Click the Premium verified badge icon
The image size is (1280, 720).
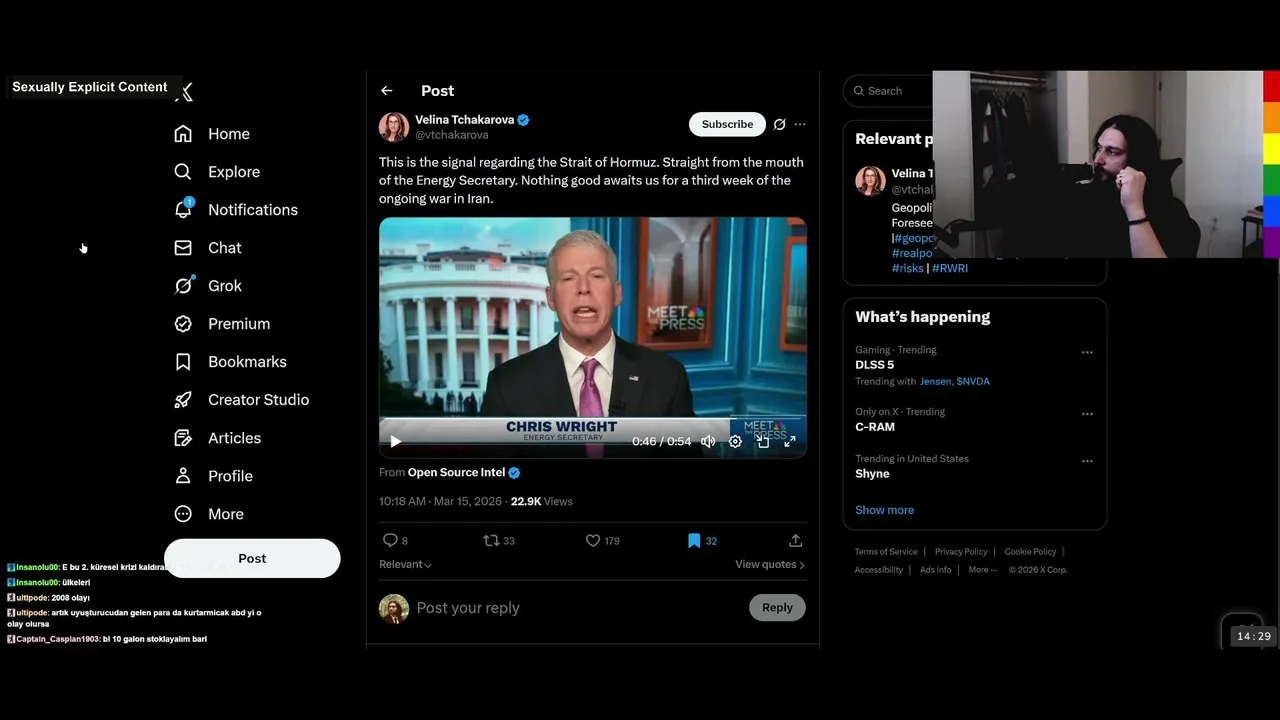[x=183, y=324]
